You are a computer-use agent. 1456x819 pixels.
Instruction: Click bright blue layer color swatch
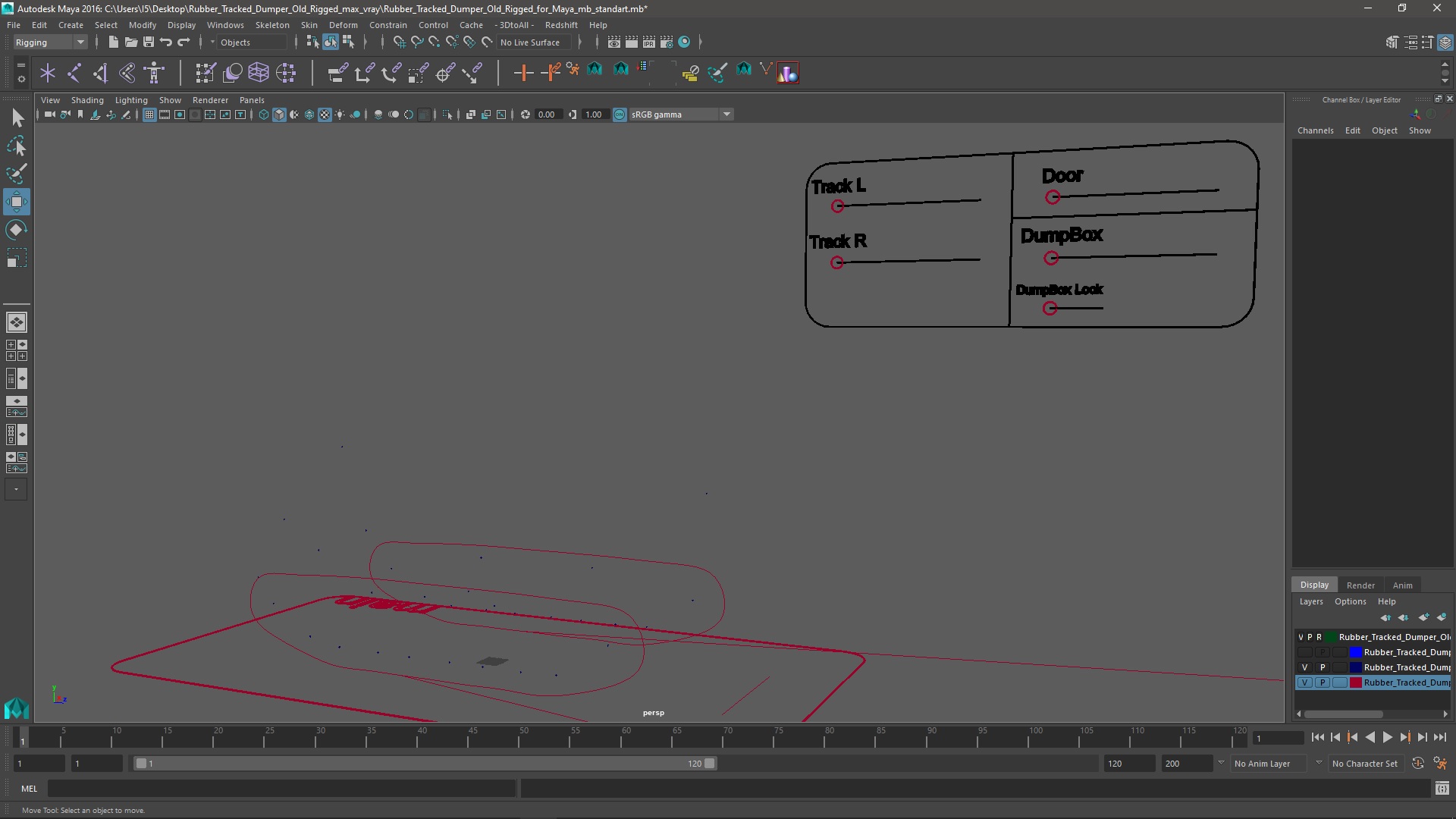(1355, 652)
